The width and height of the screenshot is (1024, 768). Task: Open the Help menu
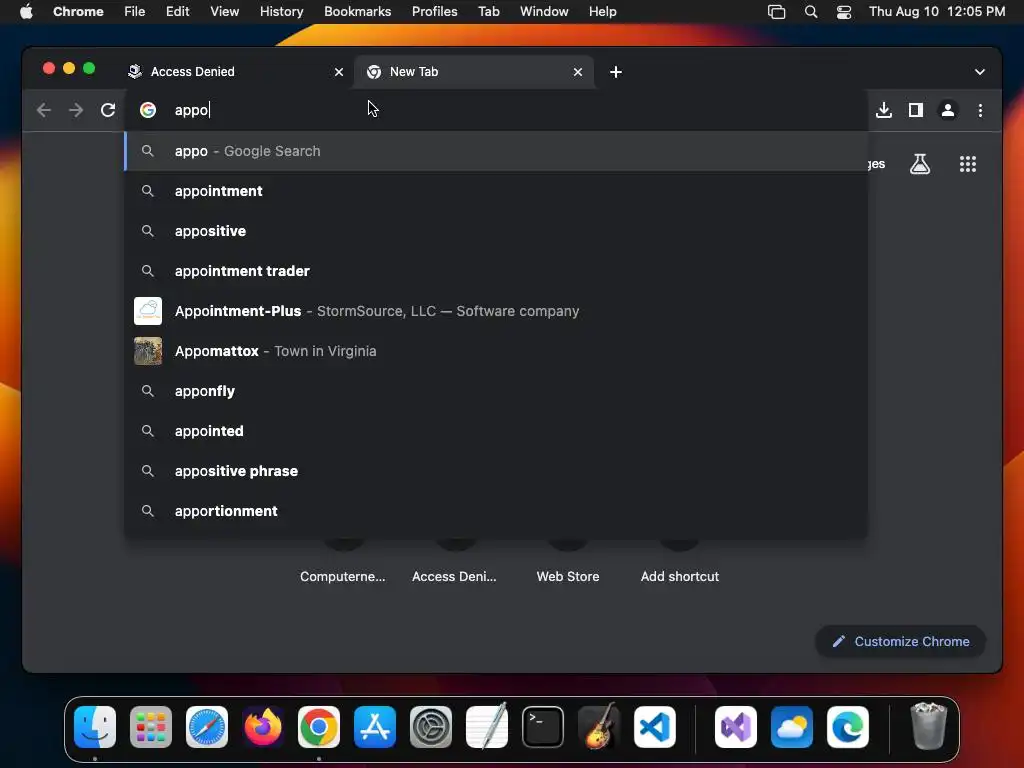pos(602,11)
